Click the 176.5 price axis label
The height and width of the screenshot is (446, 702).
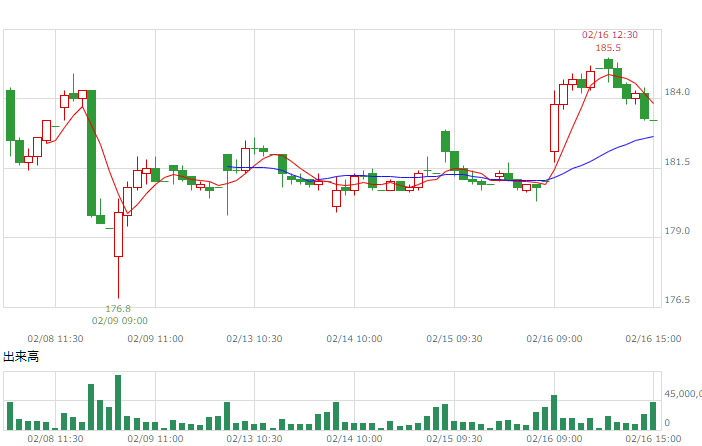pos(677,300)
